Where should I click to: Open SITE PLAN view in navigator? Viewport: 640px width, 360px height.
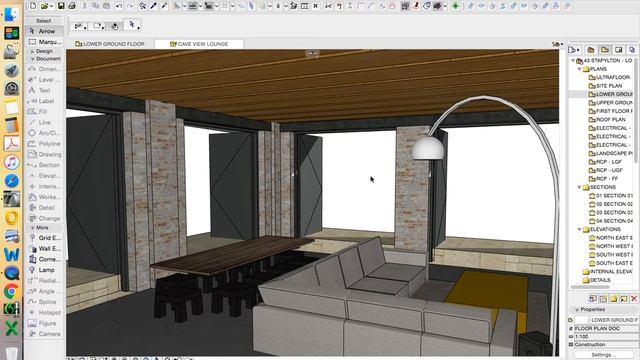(x=609, y=86)
